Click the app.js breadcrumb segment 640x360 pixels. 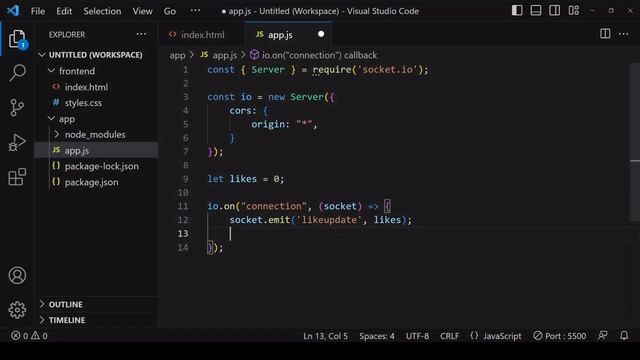click(x=224, y=55)
